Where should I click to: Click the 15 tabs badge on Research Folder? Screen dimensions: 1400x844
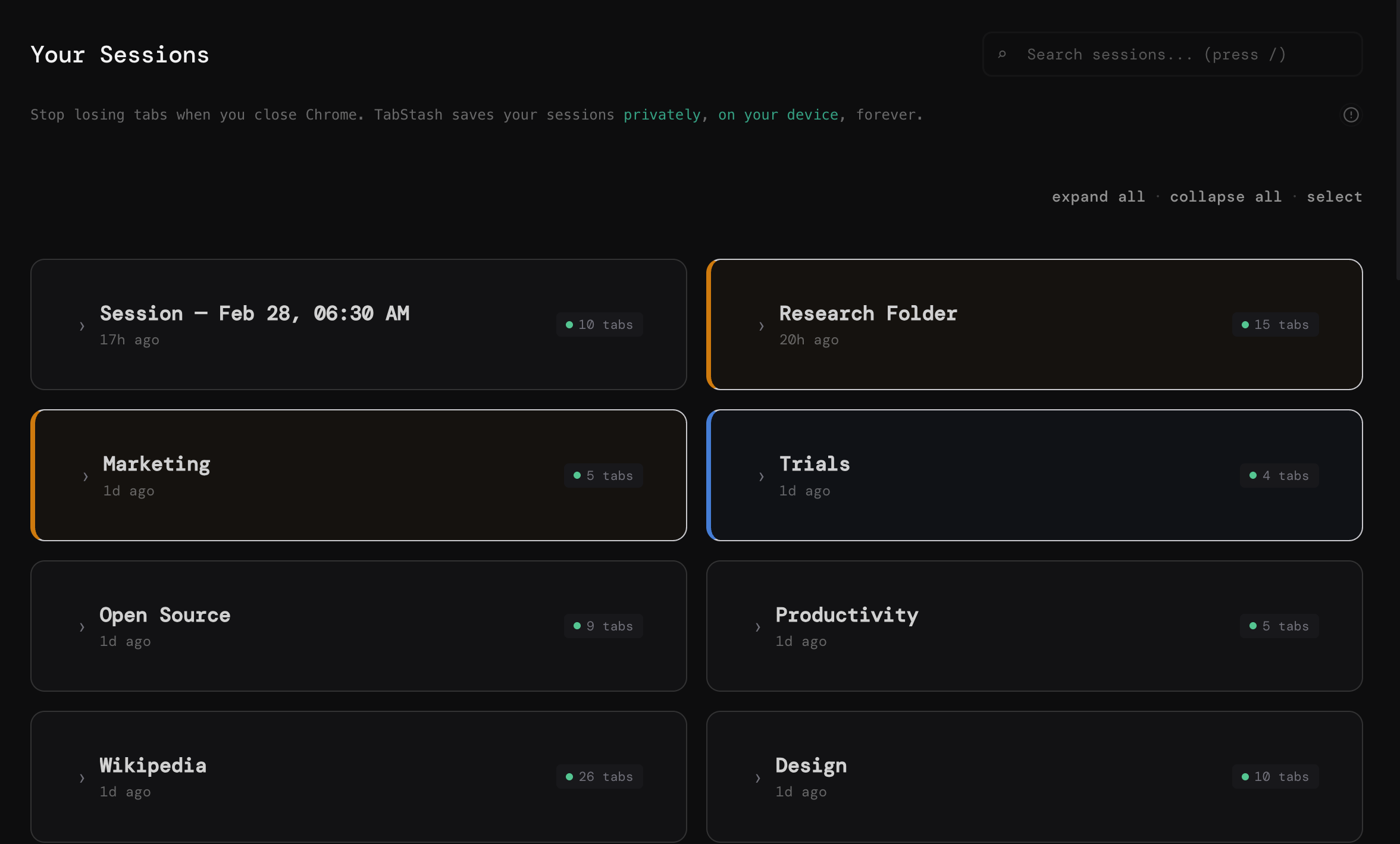tap(1275, 324)
